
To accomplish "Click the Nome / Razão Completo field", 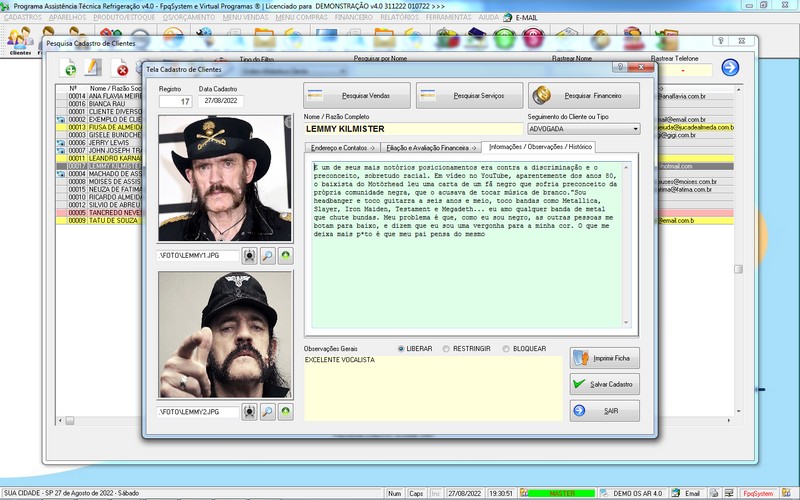I will pos(412,129).
